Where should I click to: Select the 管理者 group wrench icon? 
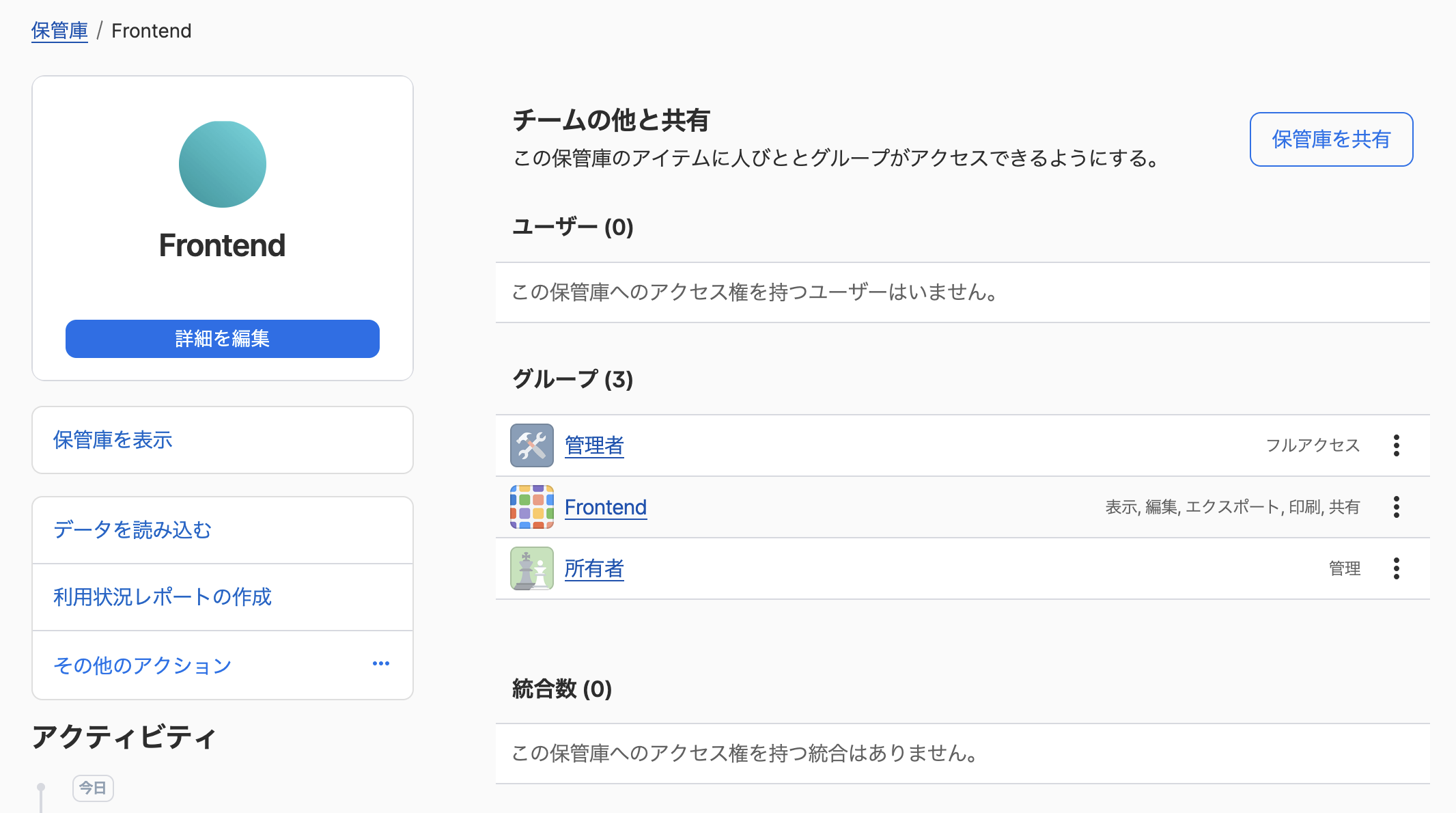click(532, 445)
